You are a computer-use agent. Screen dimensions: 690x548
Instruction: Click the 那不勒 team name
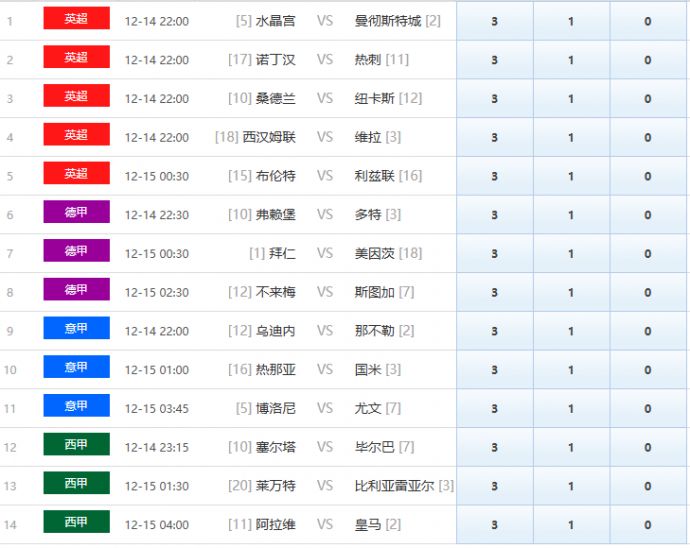coord(375,331)
